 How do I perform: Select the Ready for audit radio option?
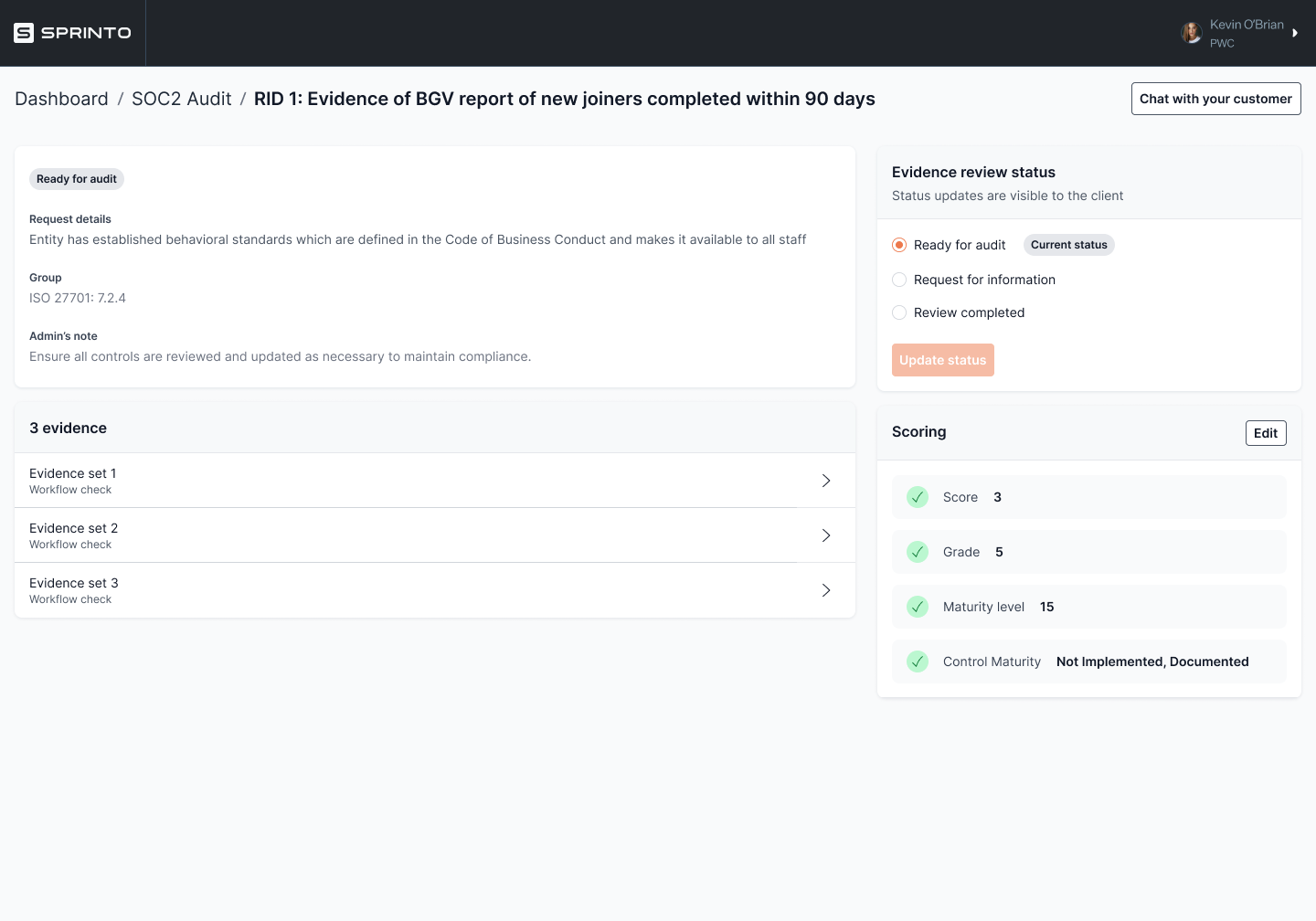[899, 245]
